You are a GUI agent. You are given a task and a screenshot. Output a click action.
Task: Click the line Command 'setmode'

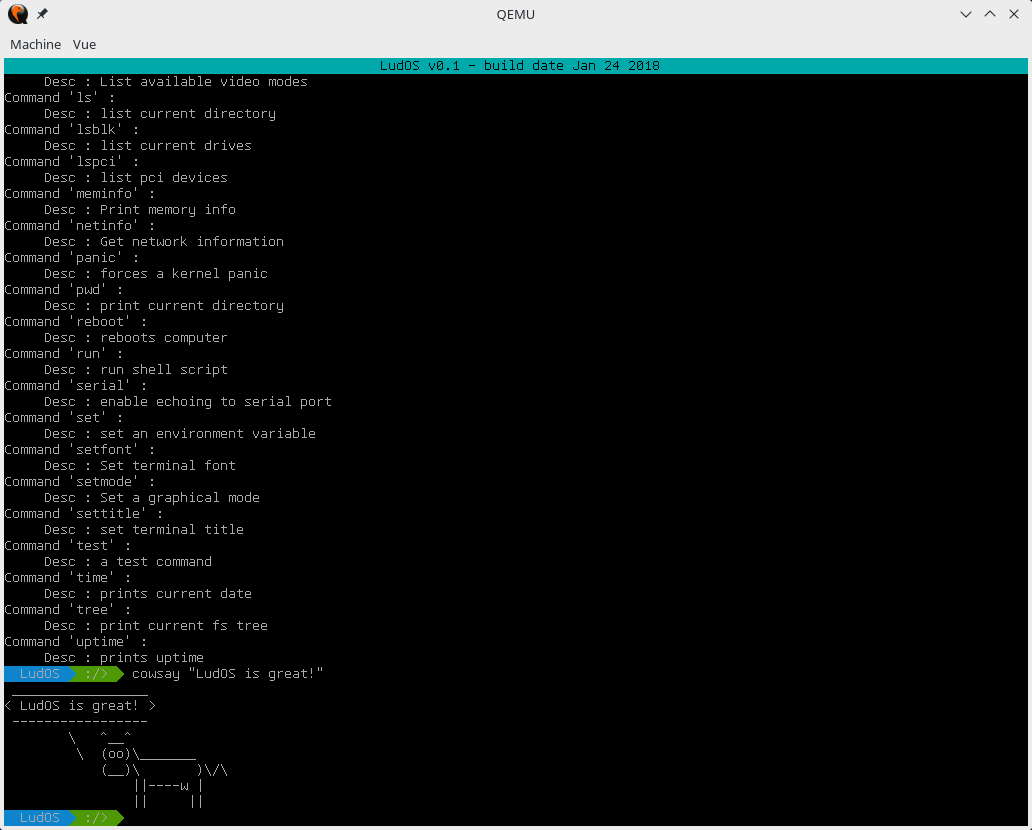80,481
